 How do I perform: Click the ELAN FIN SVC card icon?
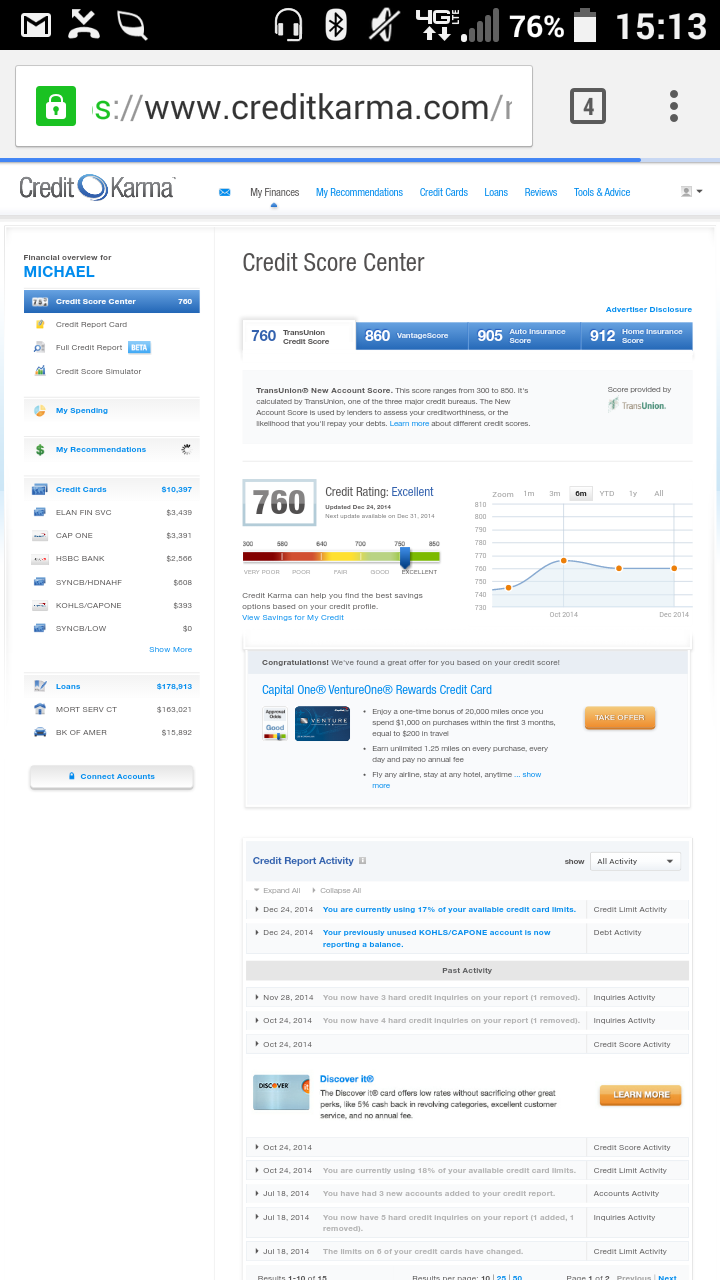click(40, 512)
